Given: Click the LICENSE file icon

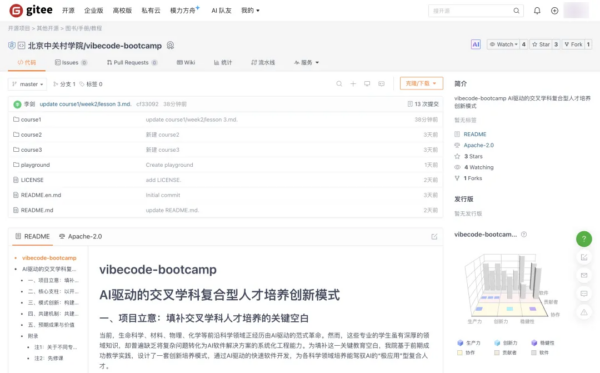Looking at the screenshot, I should coord(16,180).
